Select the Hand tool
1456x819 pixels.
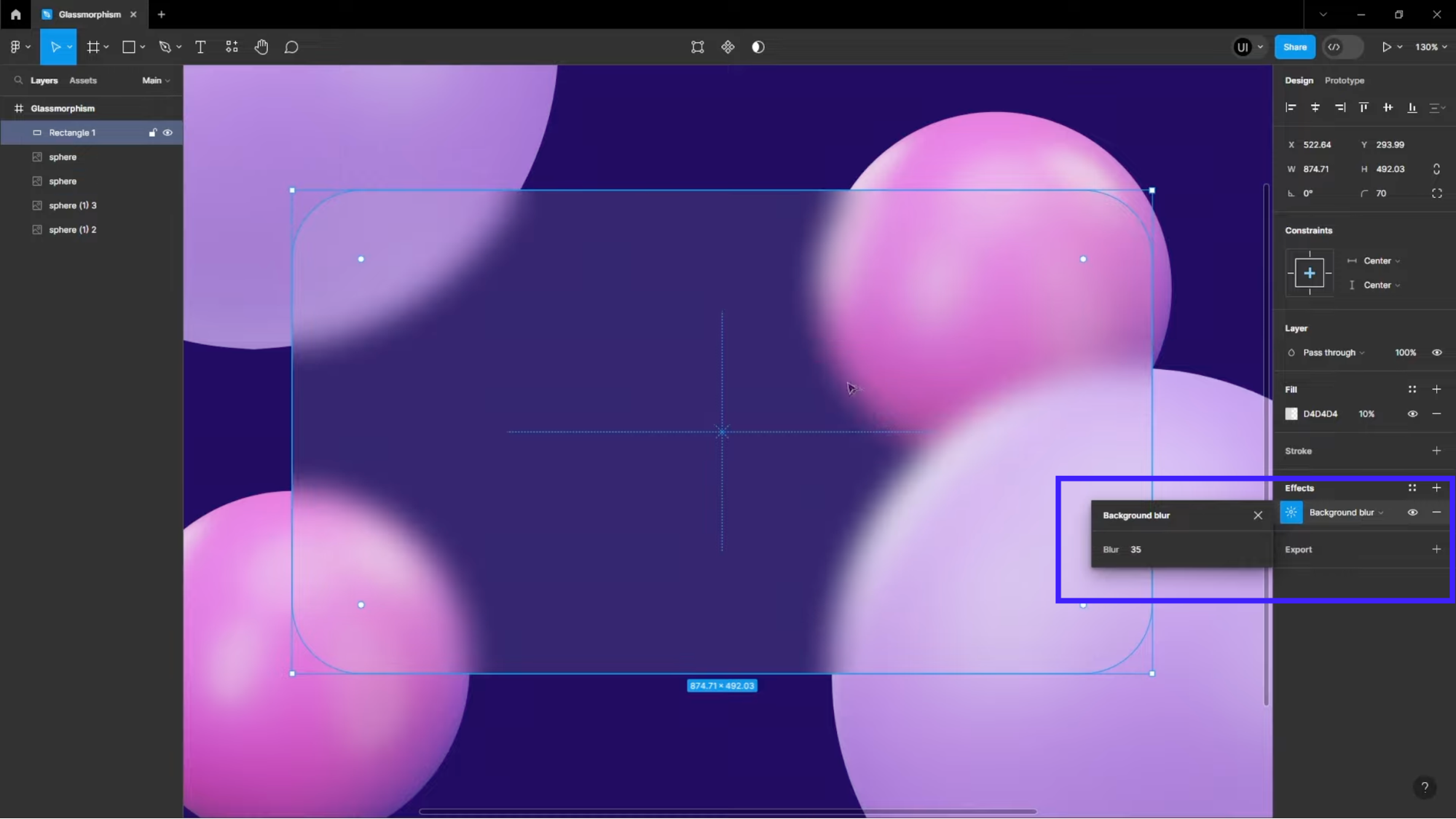[x=261, y=47]
